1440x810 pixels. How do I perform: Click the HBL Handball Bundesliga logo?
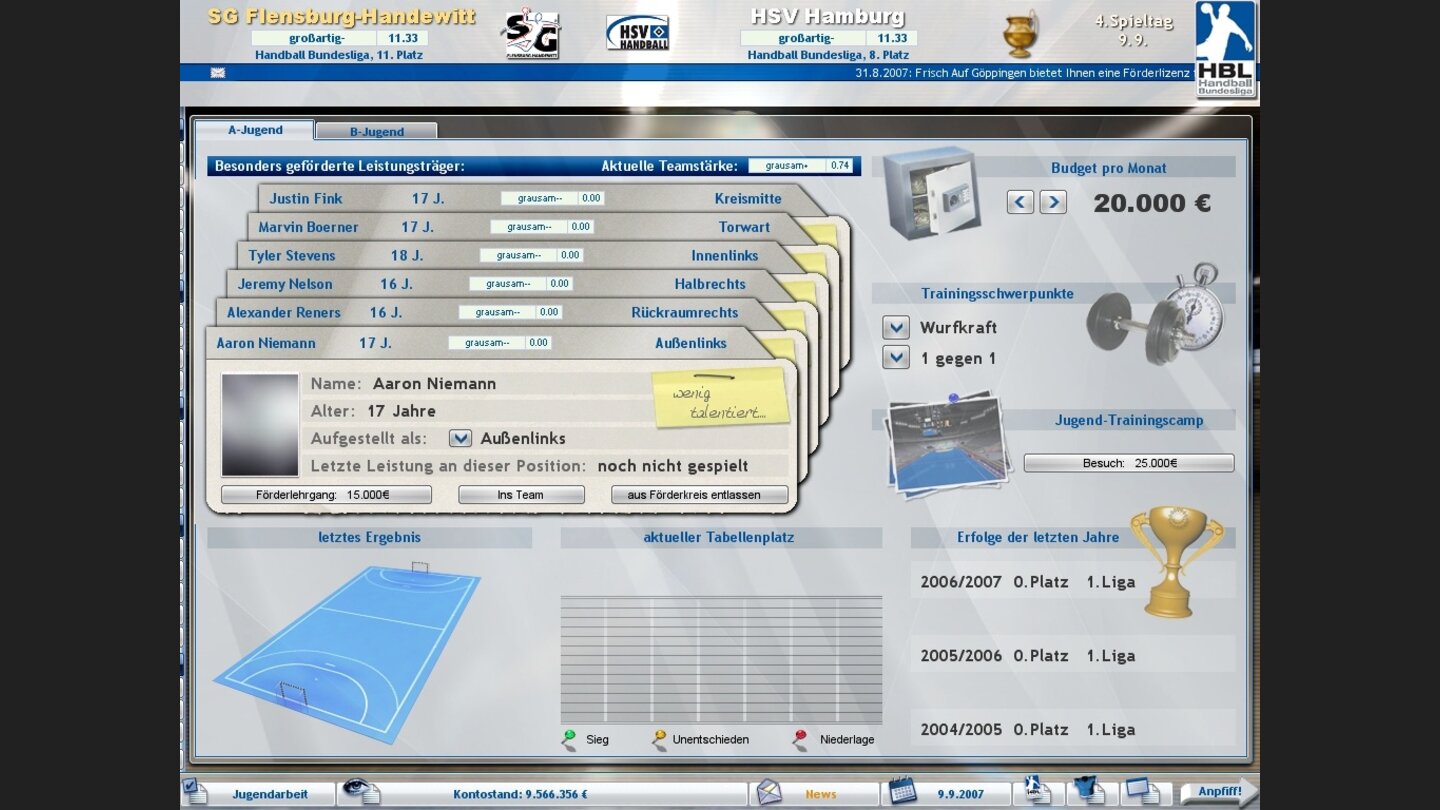click(x=1226, y=50)
